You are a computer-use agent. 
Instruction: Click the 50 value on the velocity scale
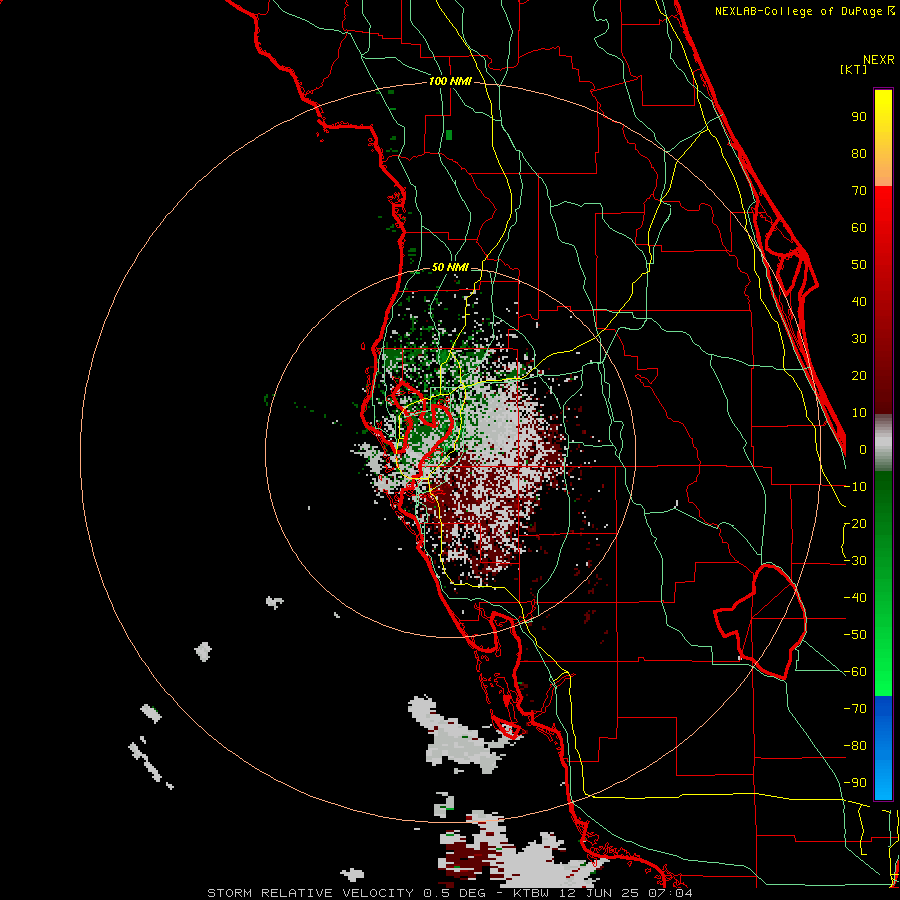coord(859,265)
